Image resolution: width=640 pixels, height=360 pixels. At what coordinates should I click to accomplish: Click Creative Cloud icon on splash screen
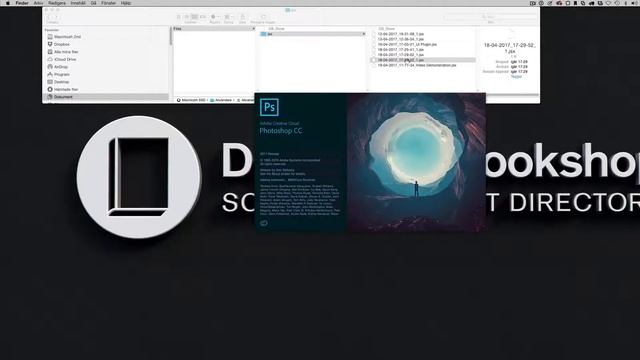(264, 223)
